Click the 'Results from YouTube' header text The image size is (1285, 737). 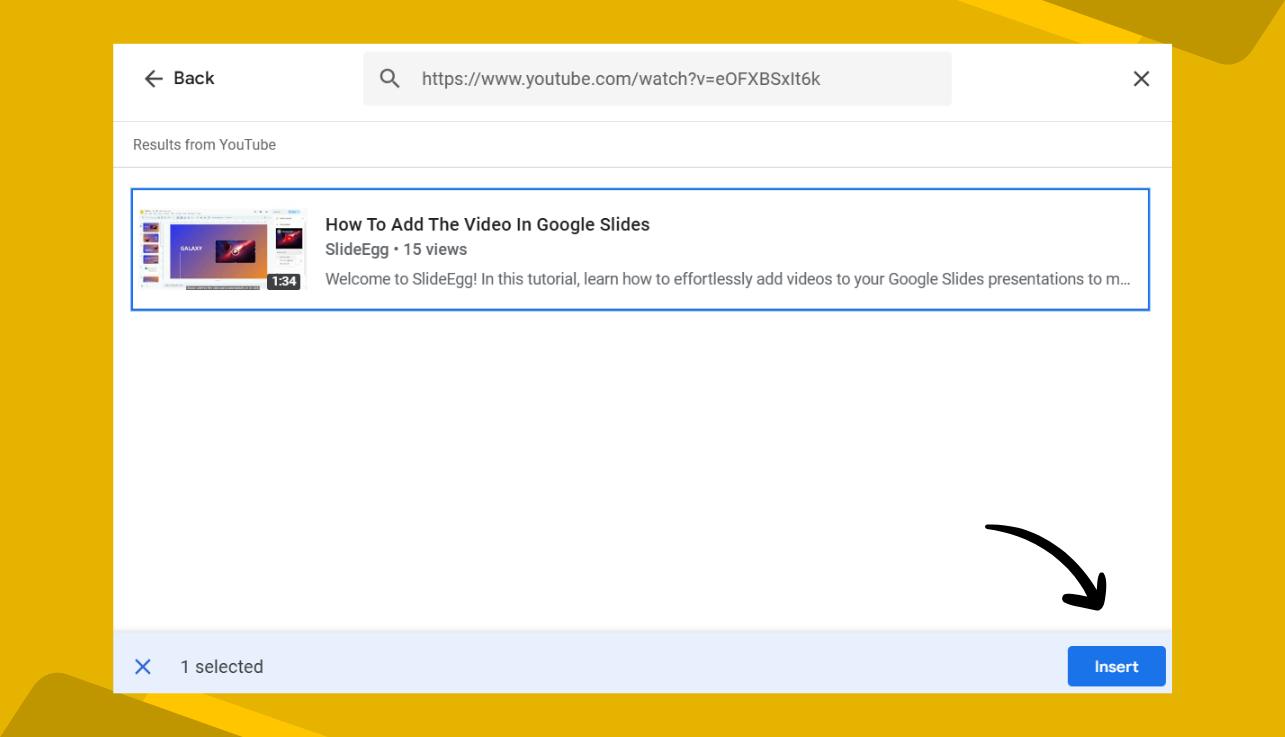(x=204, y=144)
